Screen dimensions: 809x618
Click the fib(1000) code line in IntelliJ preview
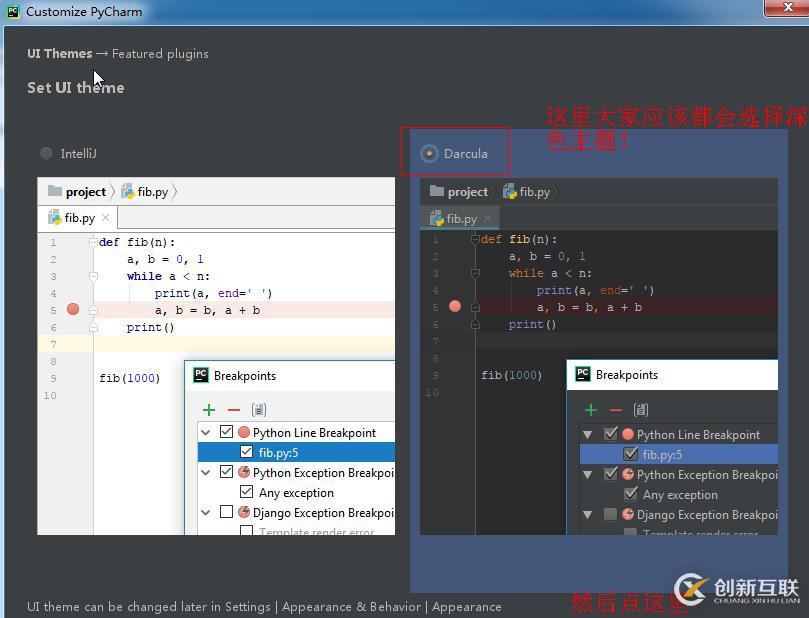point(130,378)
